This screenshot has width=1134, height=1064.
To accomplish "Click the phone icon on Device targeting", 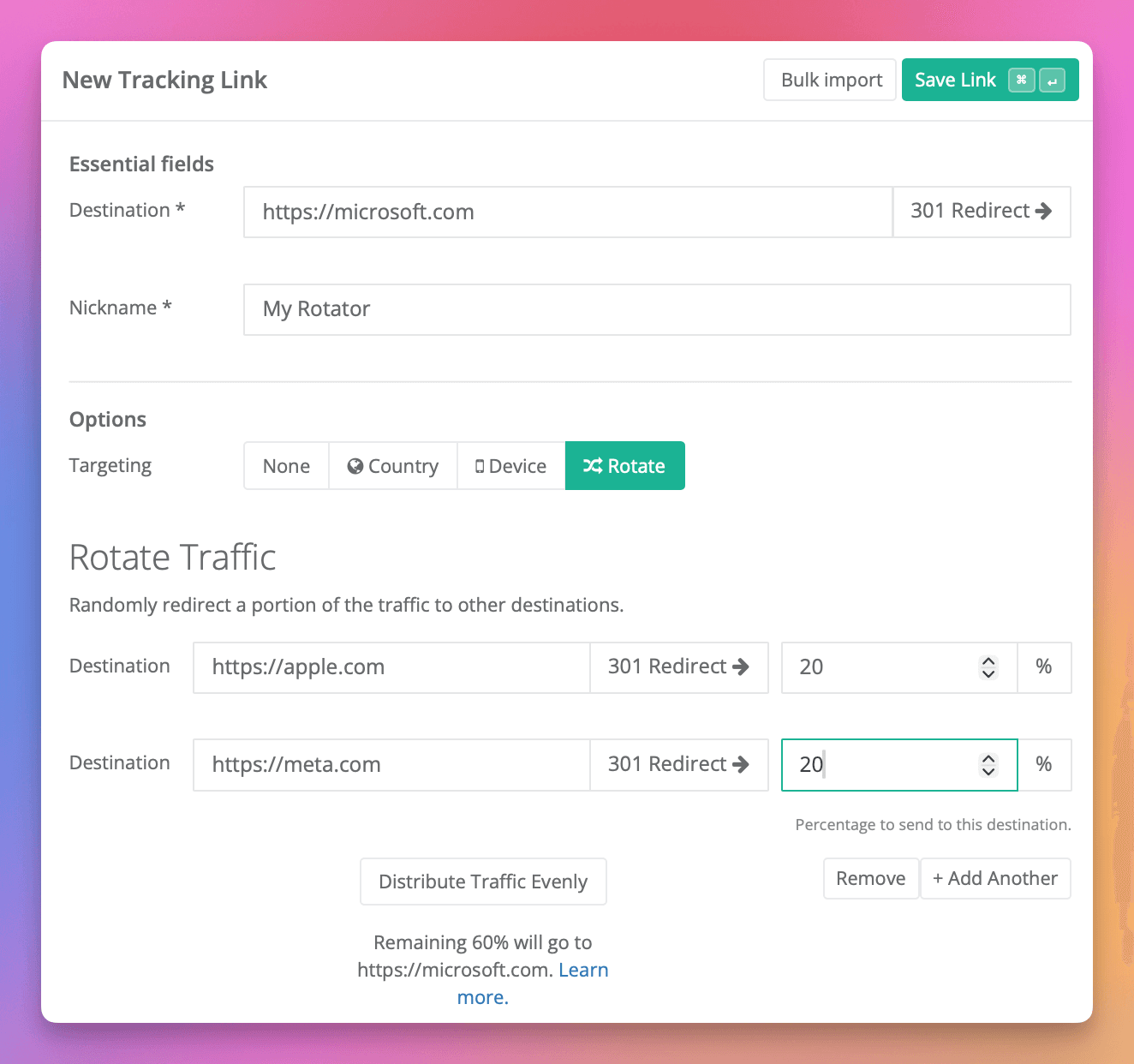I will [480, 466].
